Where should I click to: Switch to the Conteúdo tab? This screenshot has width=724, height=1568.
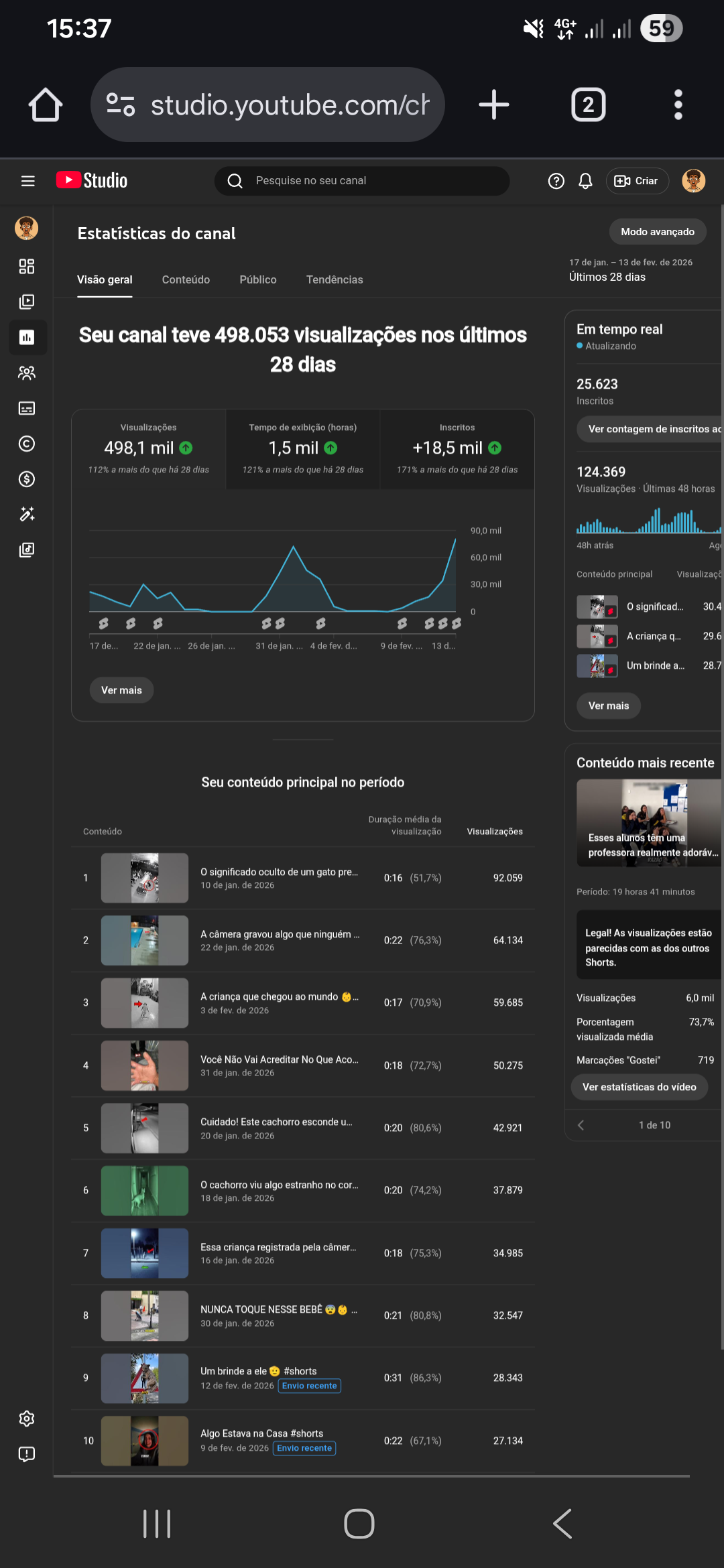point(186,280)
